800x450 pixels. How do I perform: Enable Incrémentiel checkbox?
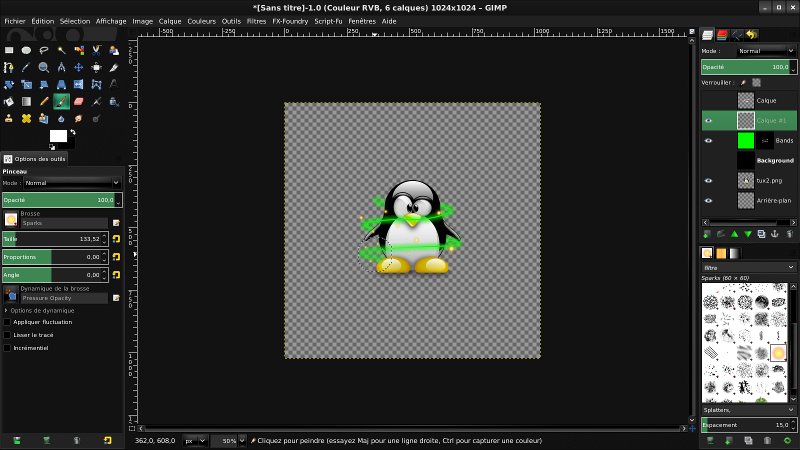click(x=7, y=348)
